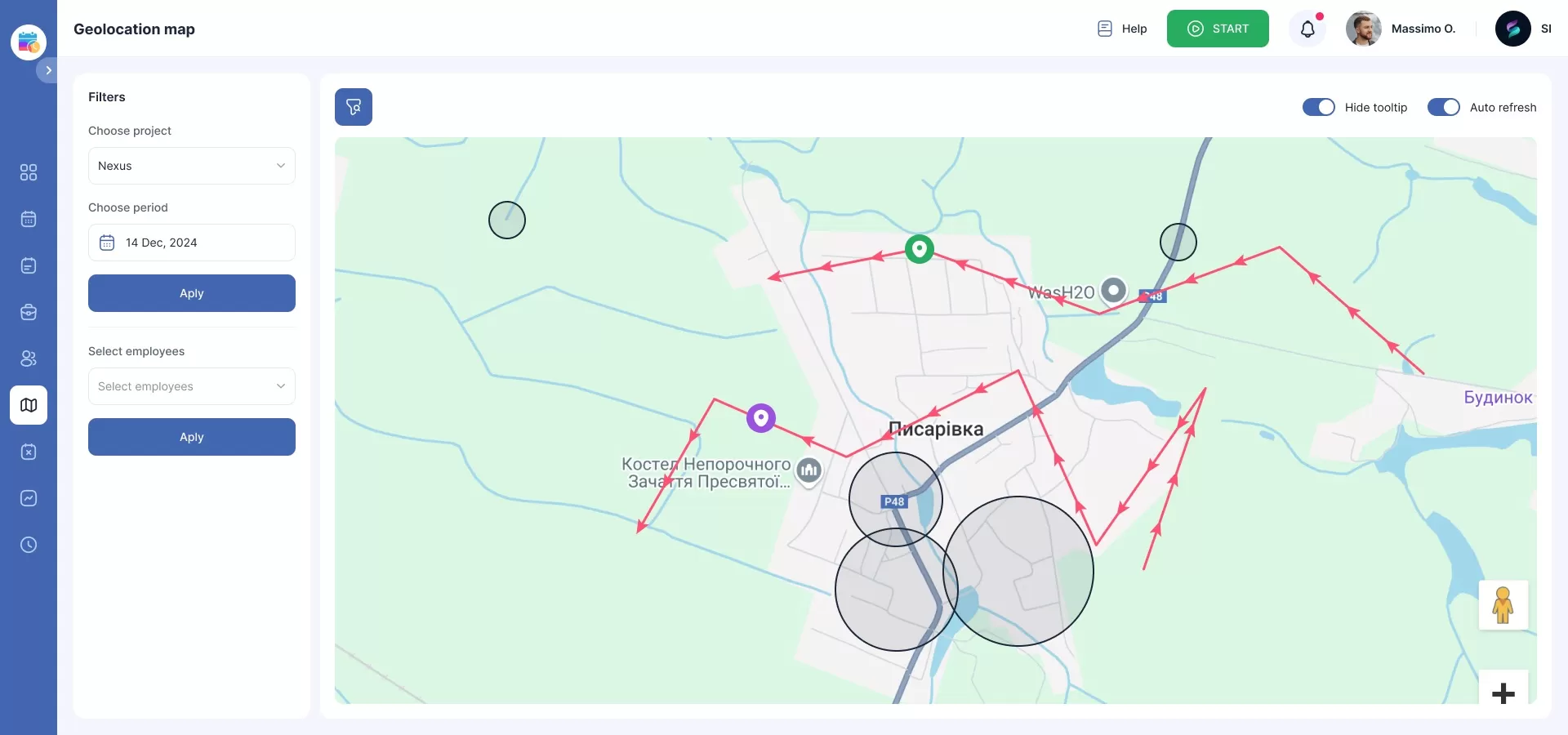Click the green location marker on map
The height and width of the screenshot is (735, 1568).
(920, 248)
